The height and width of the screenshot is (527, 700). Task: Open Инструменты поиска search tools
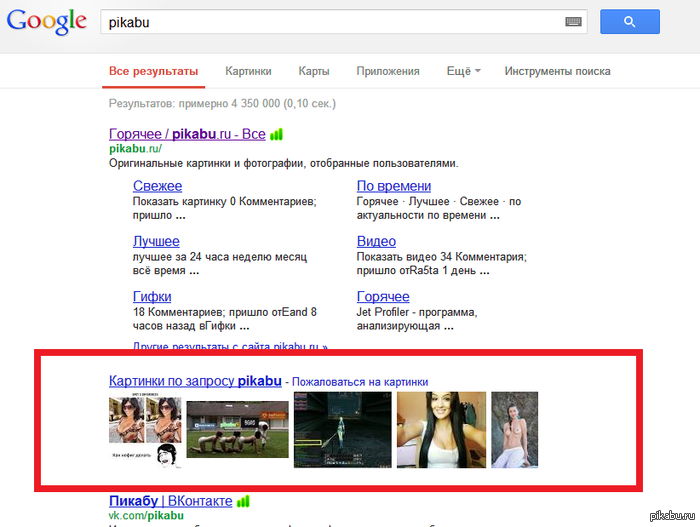[x=557, y=71]
